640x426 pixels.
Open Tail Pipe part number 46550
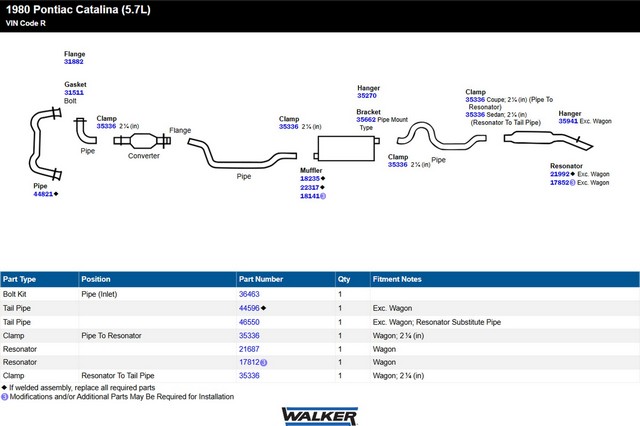[249, 322]
